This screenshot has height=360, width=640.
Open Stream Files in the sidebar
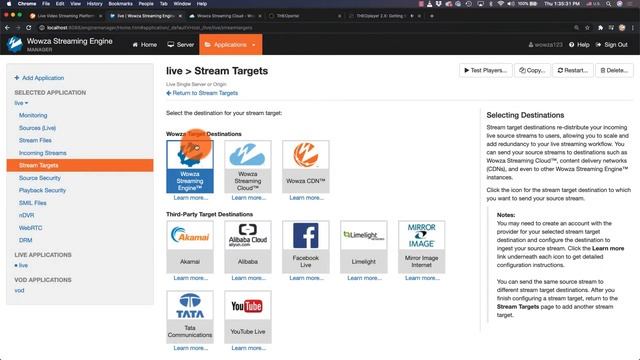click(35, 140)
